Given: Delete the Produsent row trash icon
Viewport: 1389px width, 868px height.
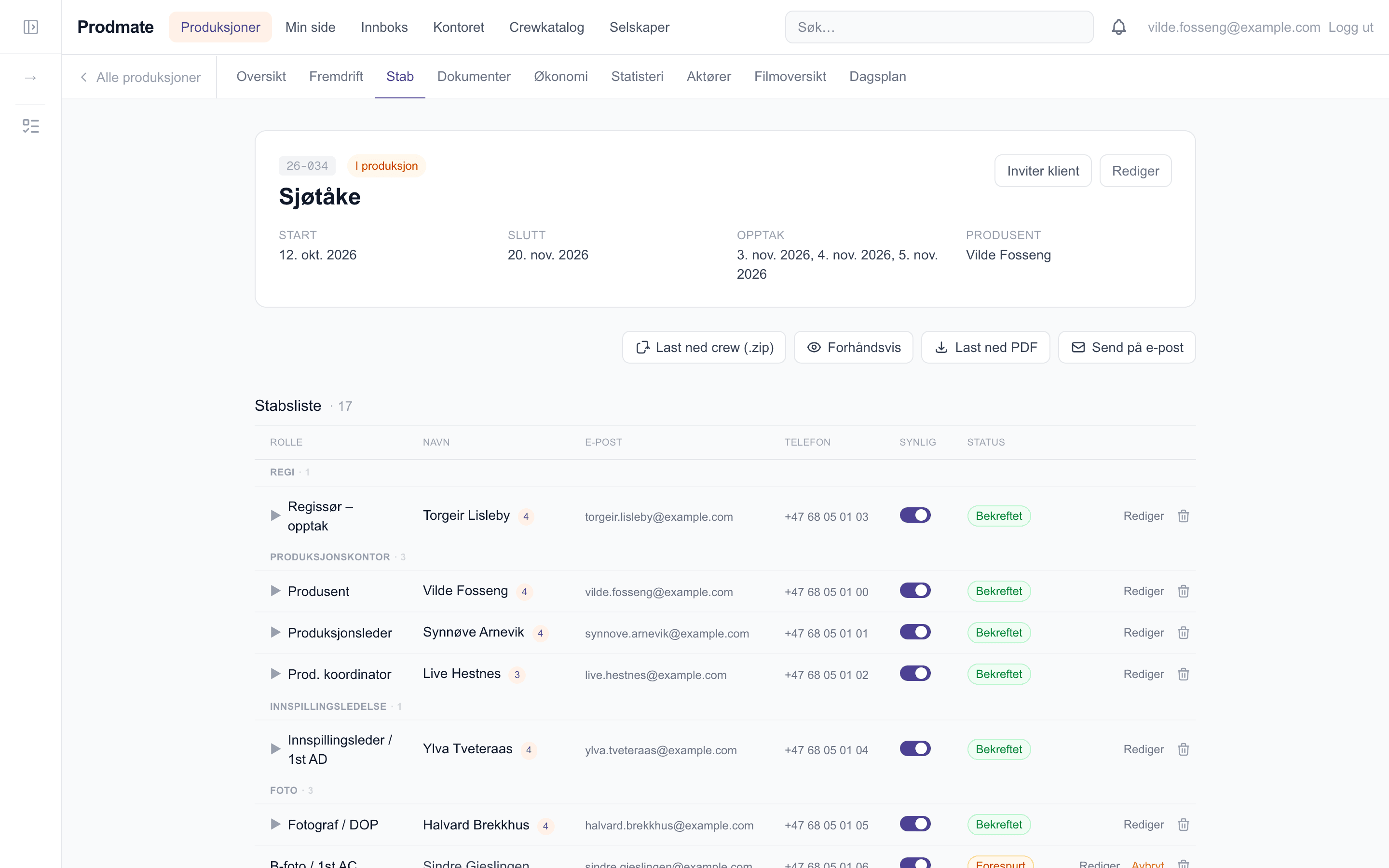Looking at the screenshot, I should (1183, 591).
